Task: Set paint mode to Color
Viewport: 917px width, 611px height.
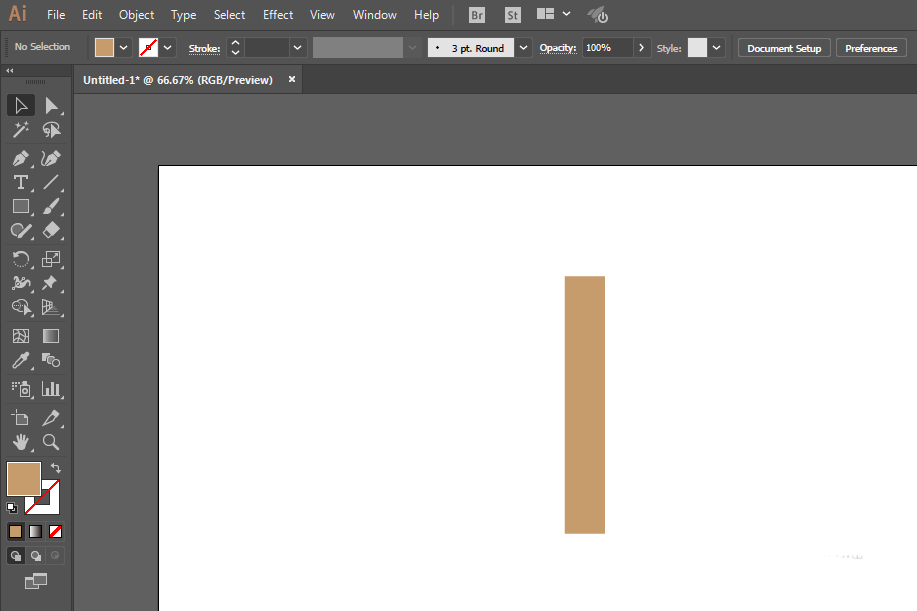Action: coord(16,531)
